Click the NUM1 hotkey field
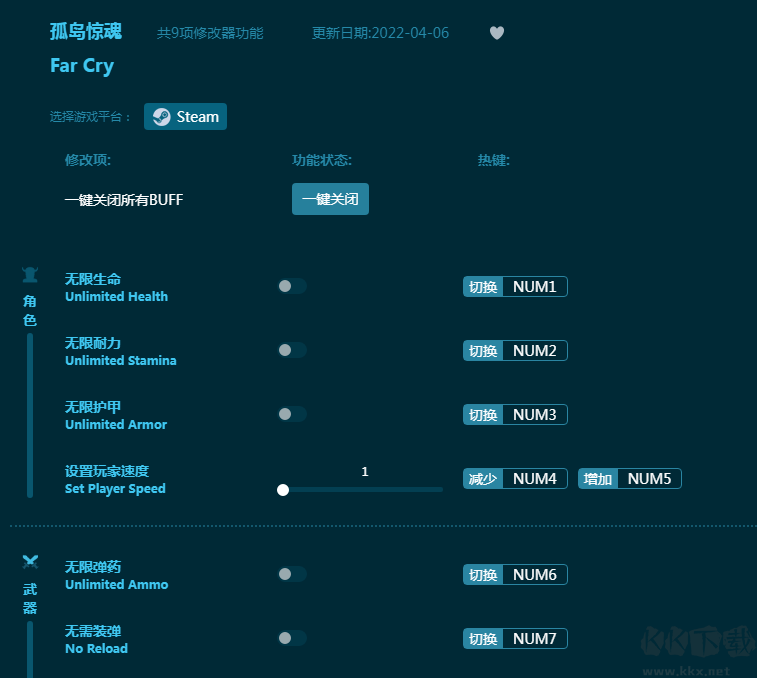The height and width of the screenshot is (678, 757). 535,287
